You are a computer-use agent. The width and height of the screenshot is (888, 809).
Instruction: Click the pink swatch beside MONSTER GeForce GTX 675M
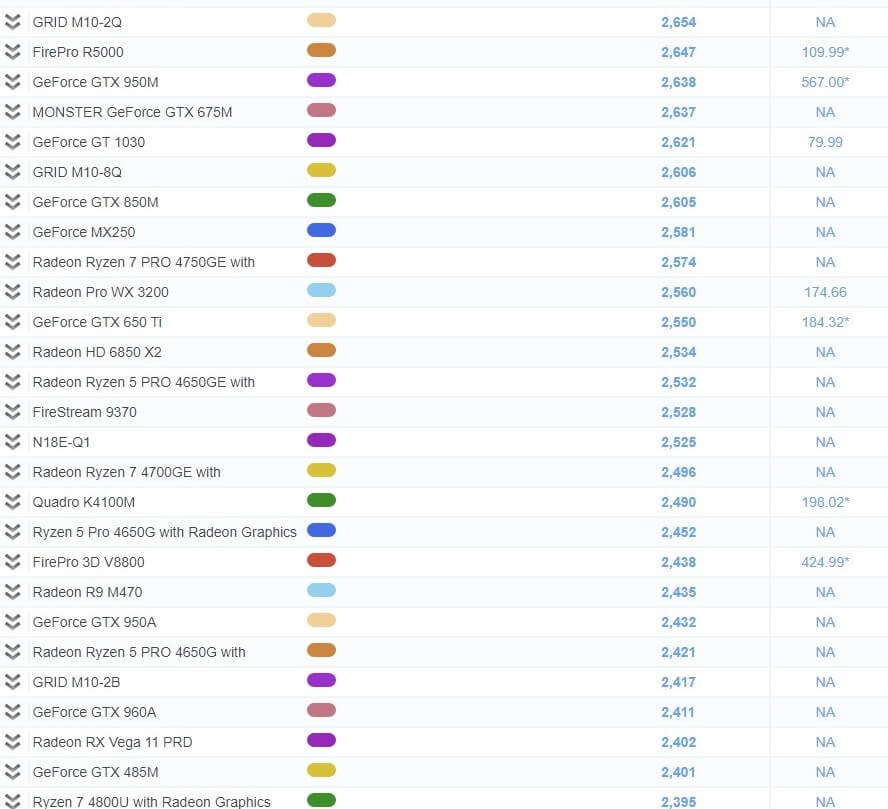(321, 110)
